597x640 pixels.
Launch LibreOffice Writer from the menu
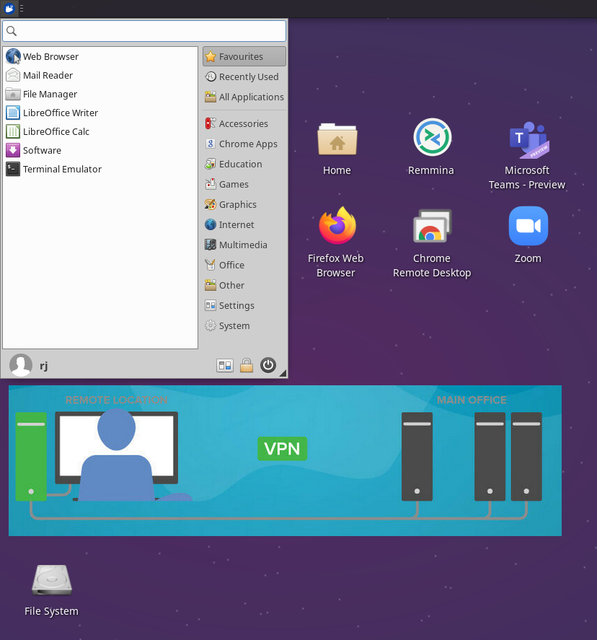coord(100,113)
